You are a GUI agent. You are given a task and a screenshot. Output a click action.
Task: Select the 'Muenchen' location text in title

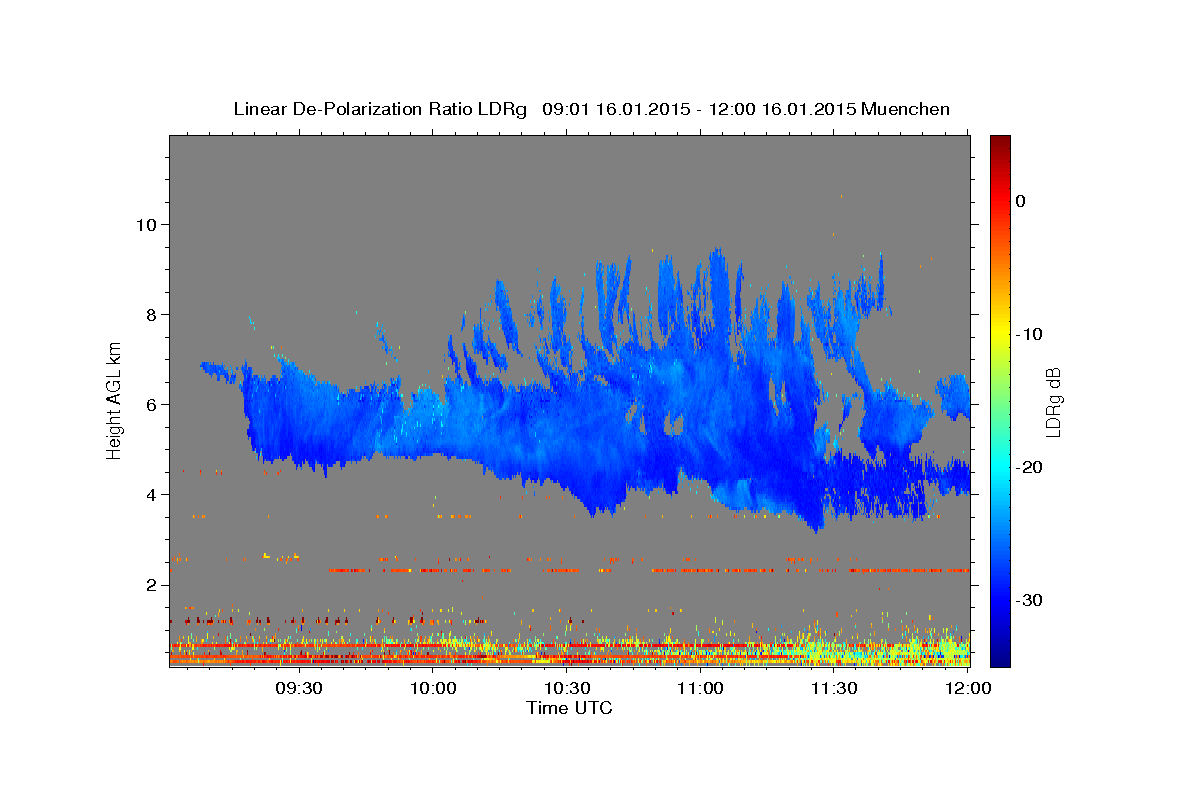coord(907,109)
